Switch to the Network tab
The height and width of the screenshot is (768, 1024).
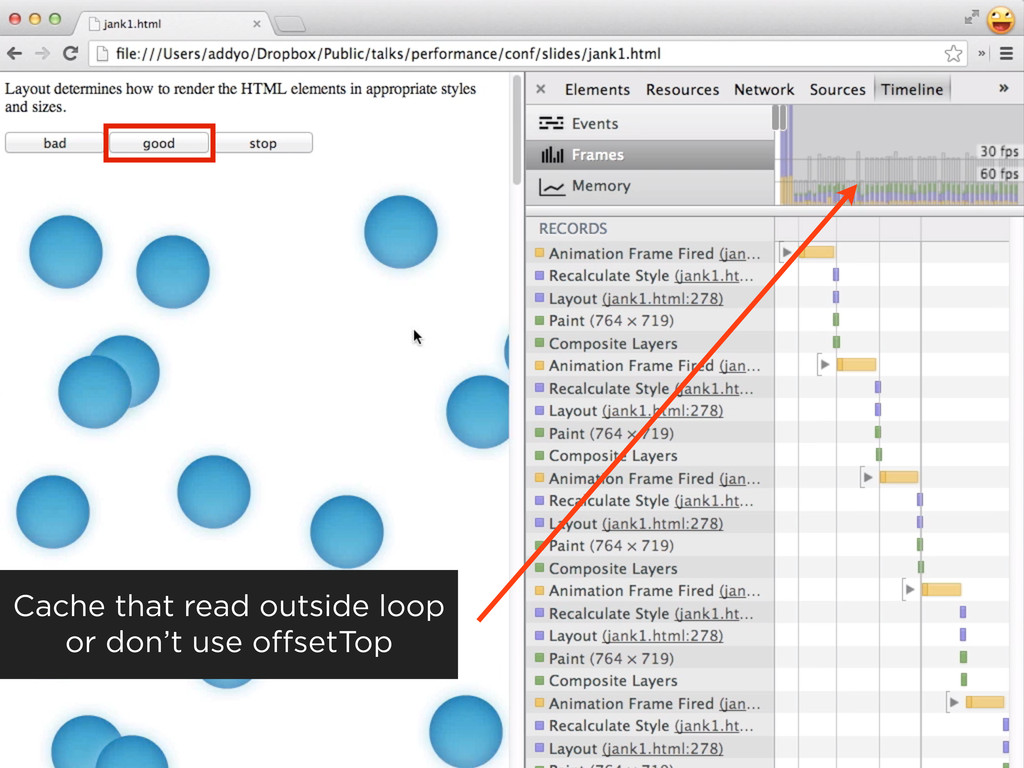764,89
